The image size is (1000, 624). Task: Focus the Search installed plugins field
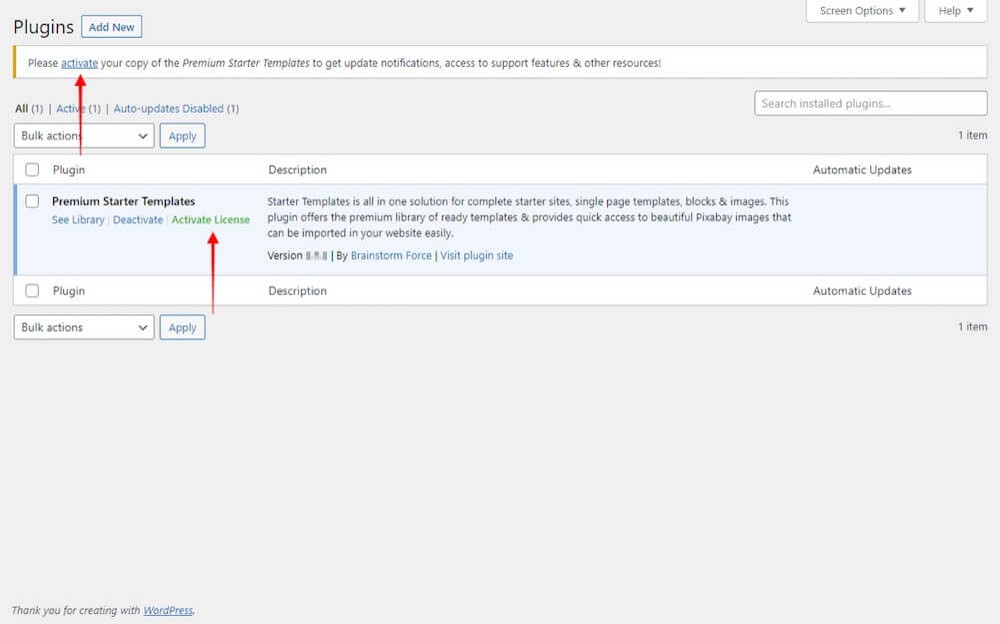871,103
